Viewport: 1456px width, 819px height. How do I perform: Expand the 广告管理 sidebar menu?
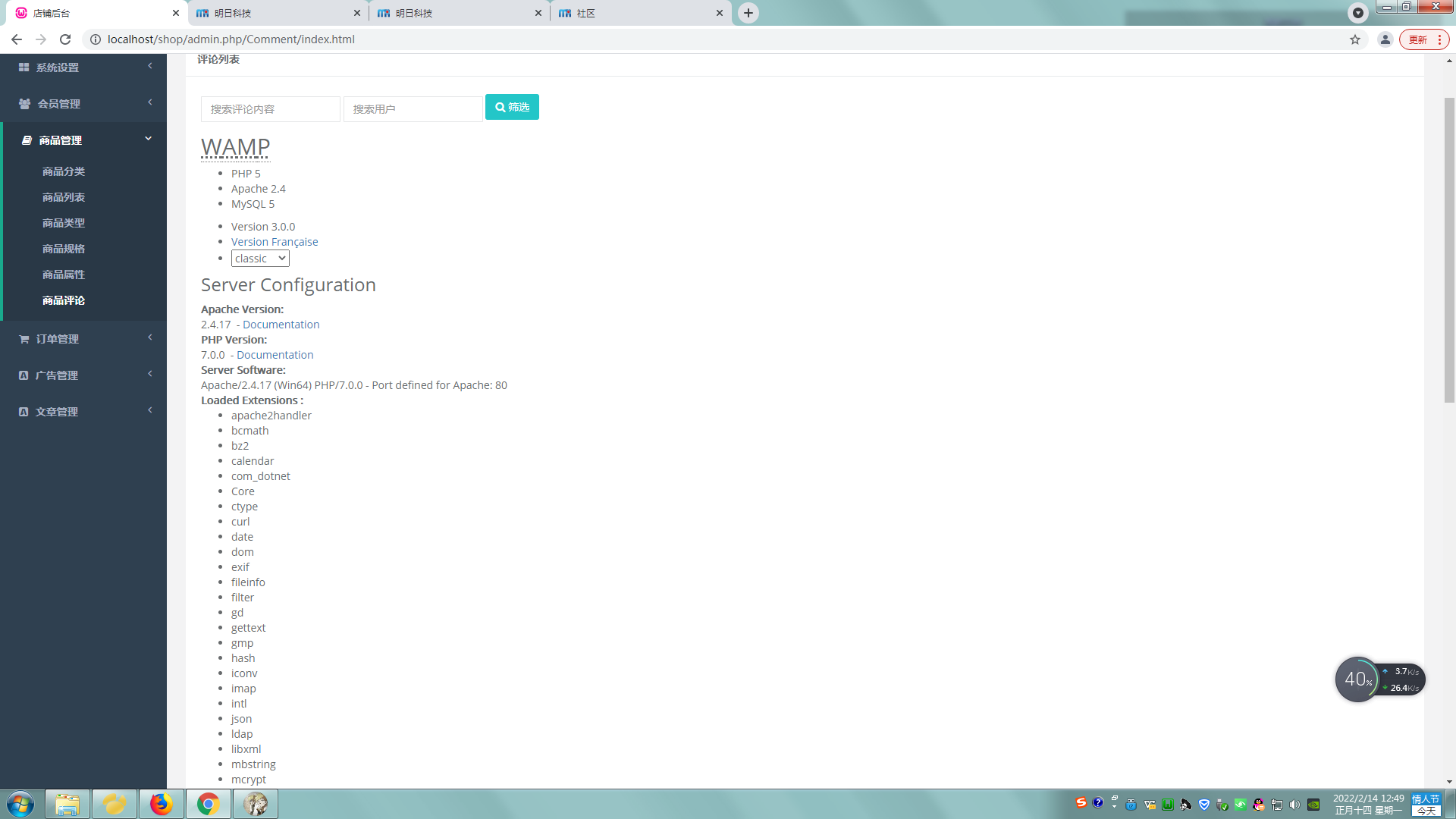coord(83,375)
